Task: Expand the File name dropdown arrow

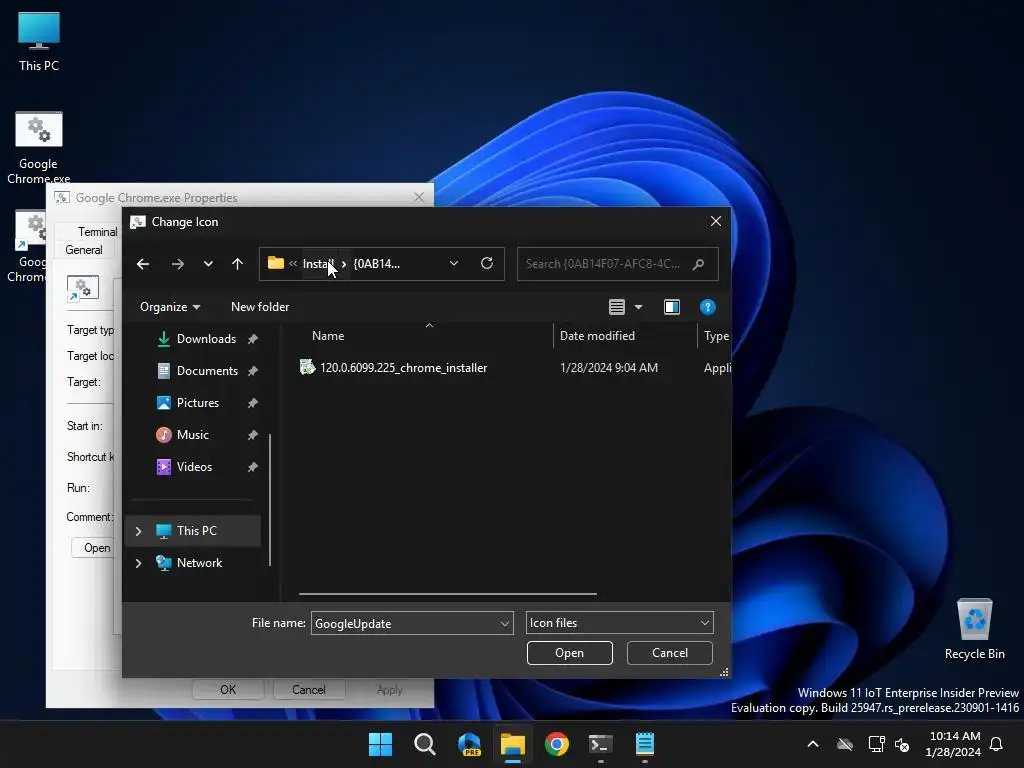Action: [x=505, y=624]
